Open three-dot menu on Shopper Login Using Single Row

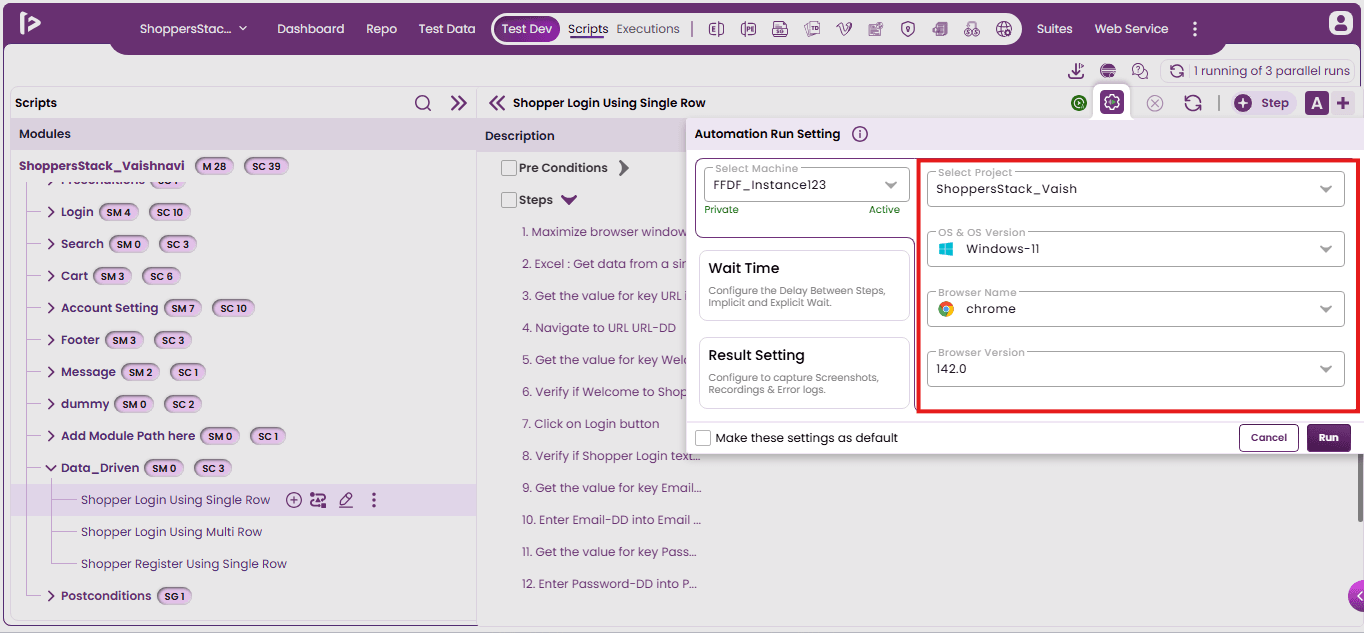[x=374, y=500]
